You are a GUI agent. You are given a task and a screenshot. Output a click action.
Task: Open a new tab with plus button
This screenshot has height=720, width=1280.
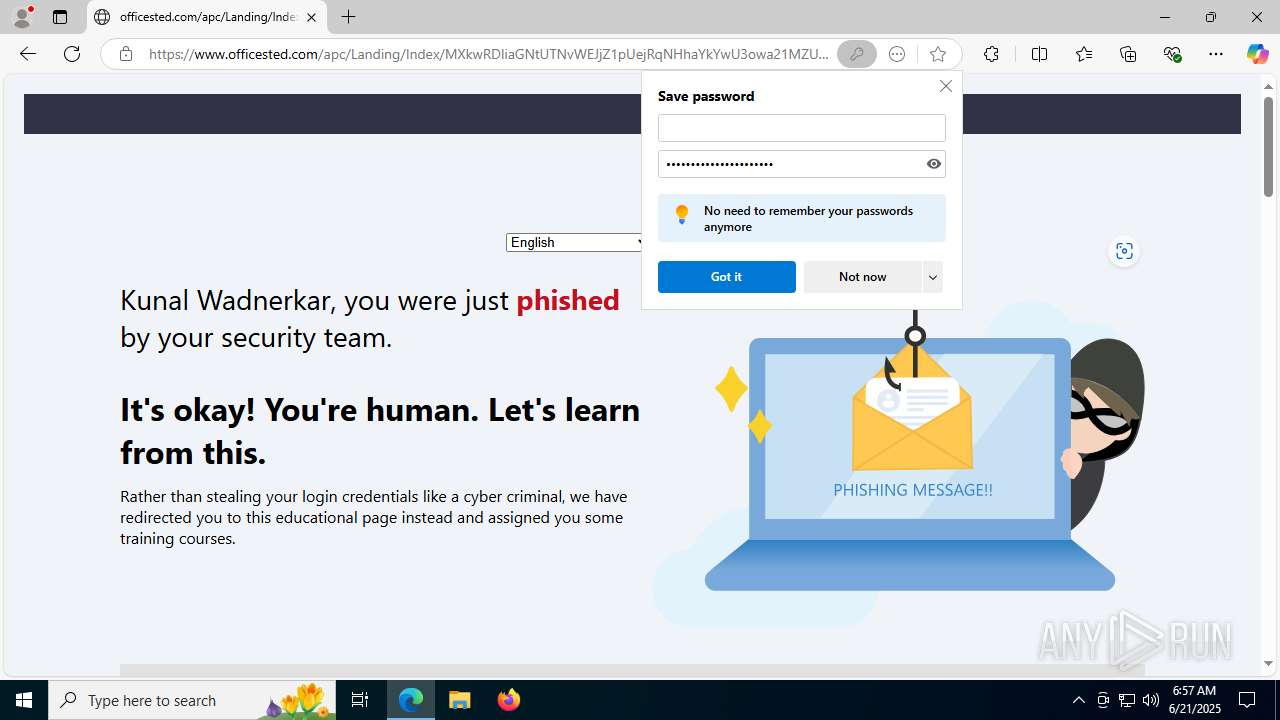click(x=348, y=17)
